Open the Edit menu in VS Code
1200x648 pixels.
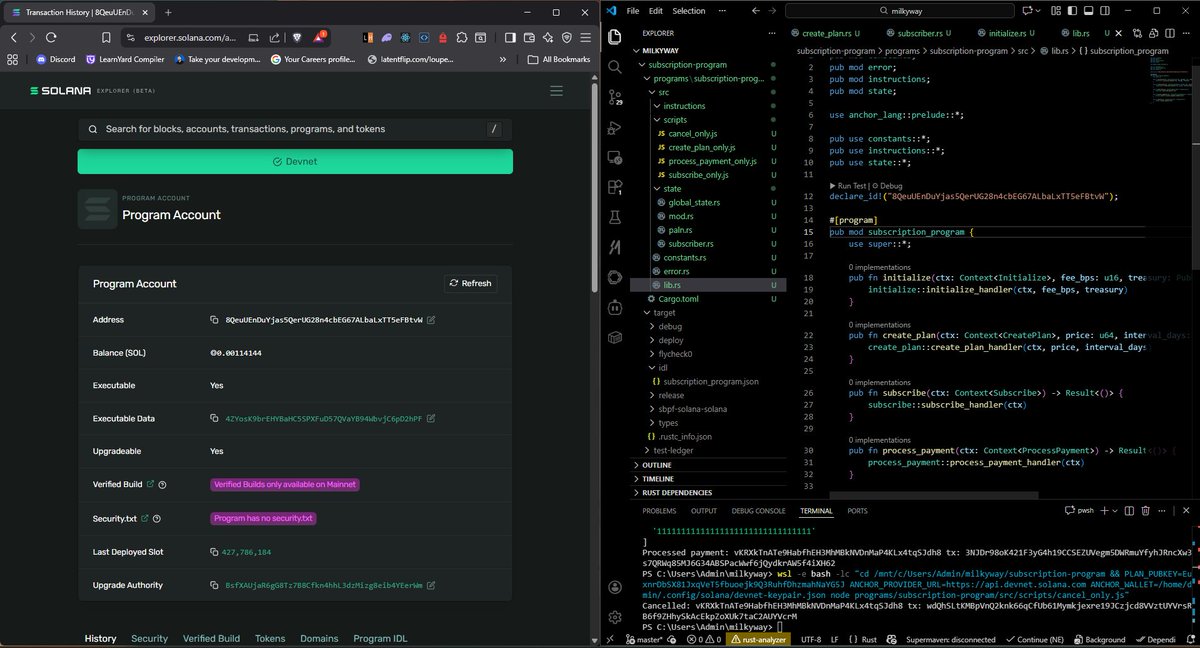656,11
